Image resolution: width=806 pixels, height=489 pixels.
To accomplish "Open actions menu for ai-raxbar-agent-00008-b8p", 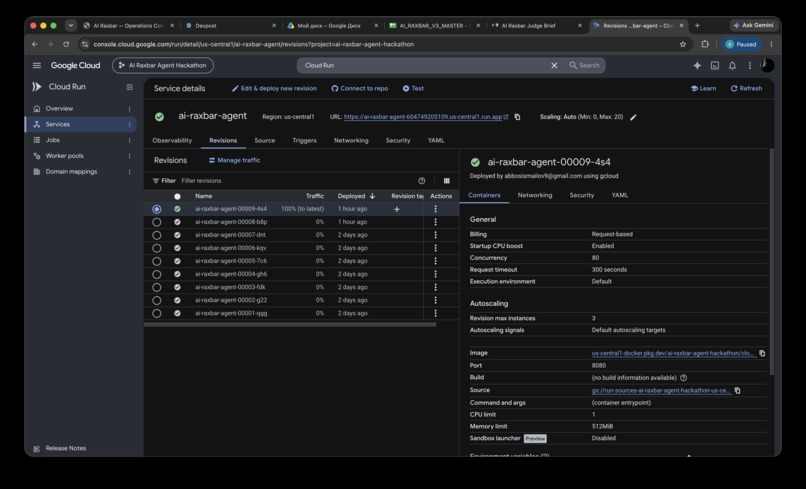I will click(435, 222).
